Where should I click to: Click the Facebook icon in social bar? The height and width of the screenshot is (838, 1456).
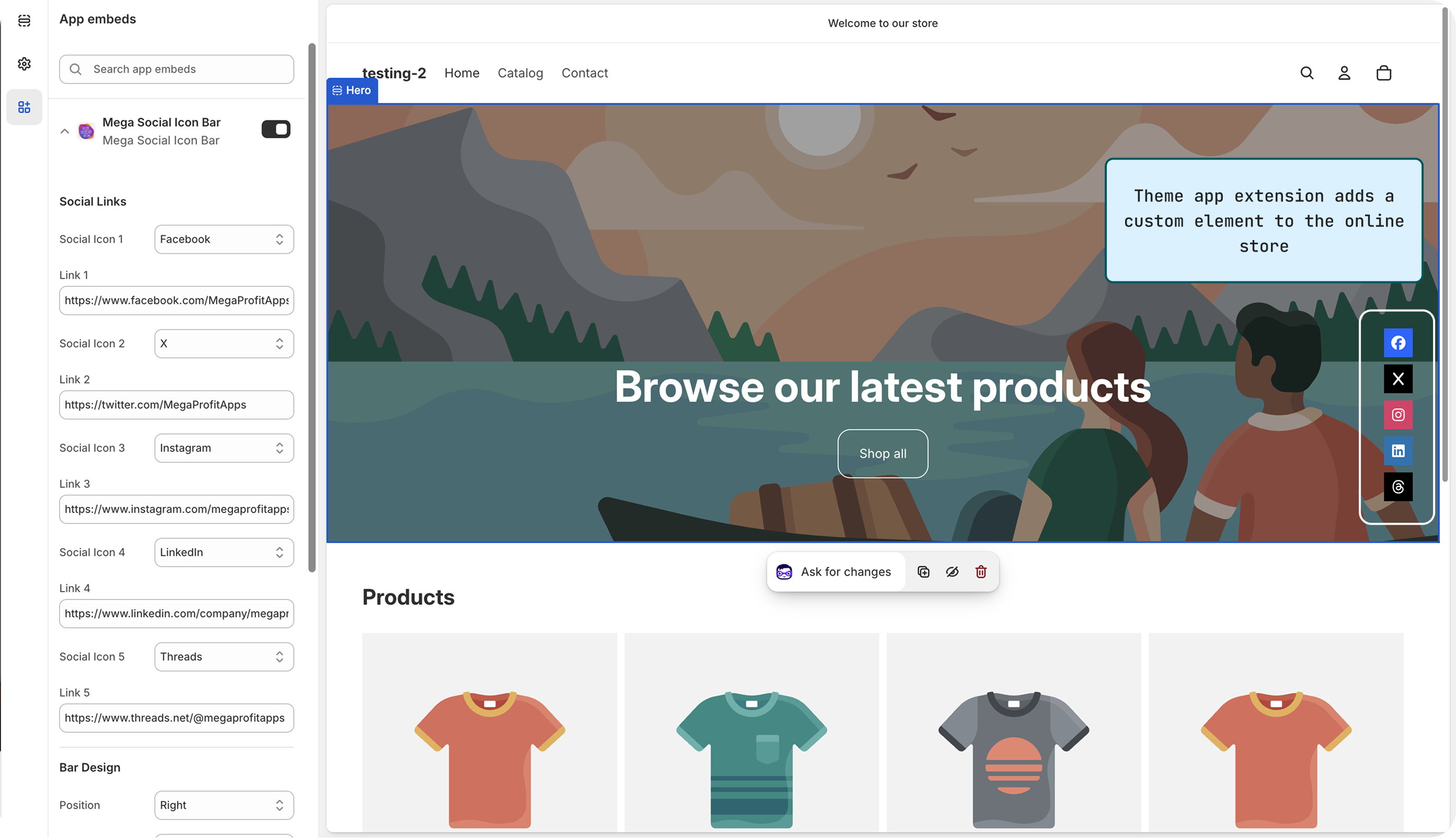click(1398, 343)
